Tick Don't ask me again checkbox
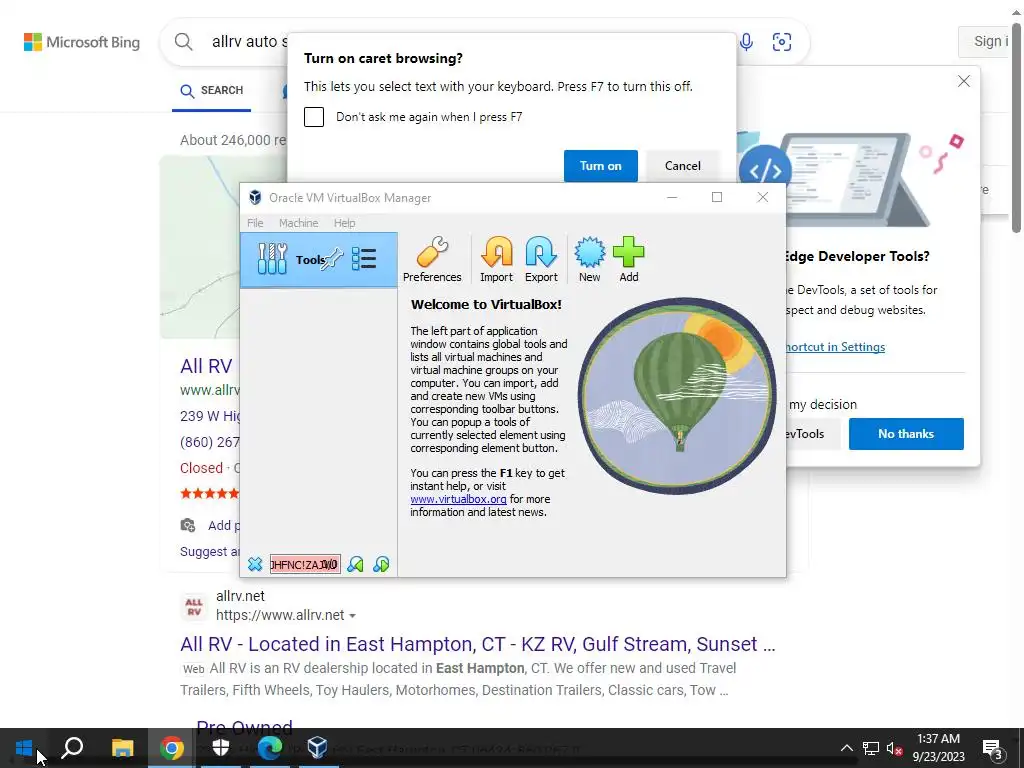Screen dimensions: 1024x768 (313, 117)
